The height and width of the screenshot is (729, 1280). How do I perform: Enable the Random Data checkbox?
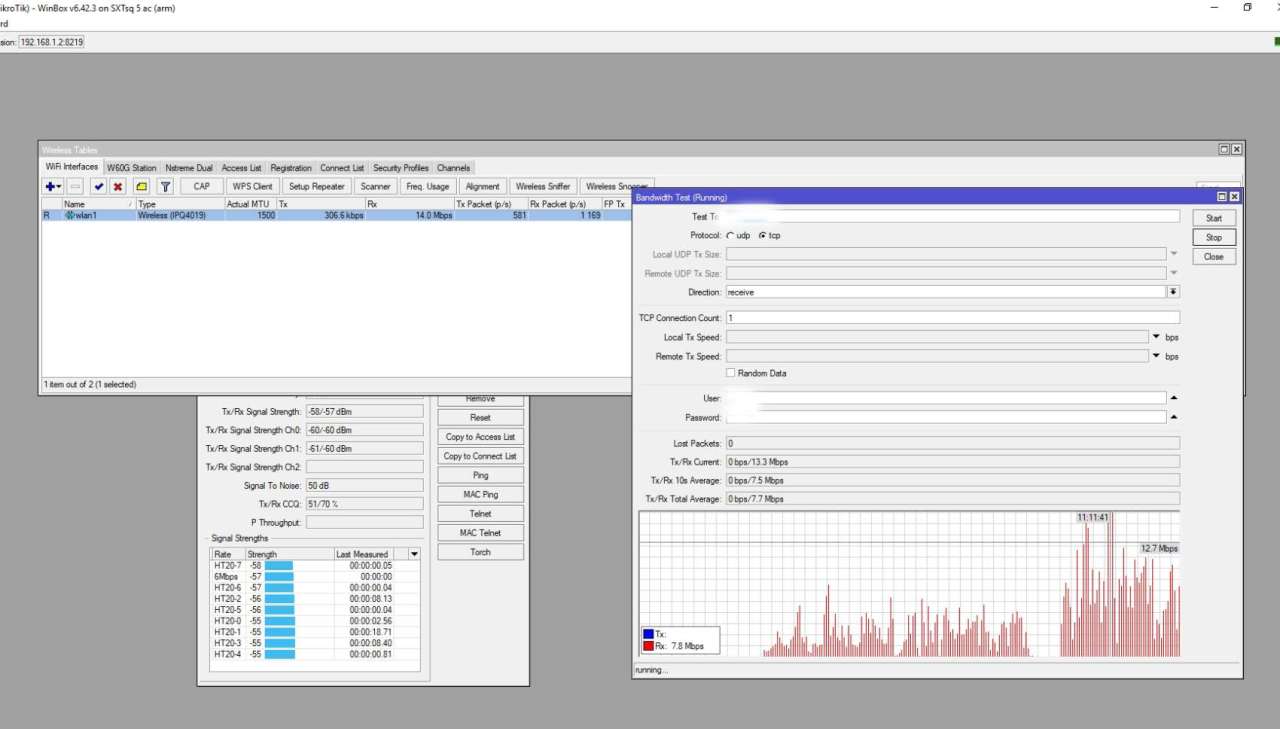[730, 373]
